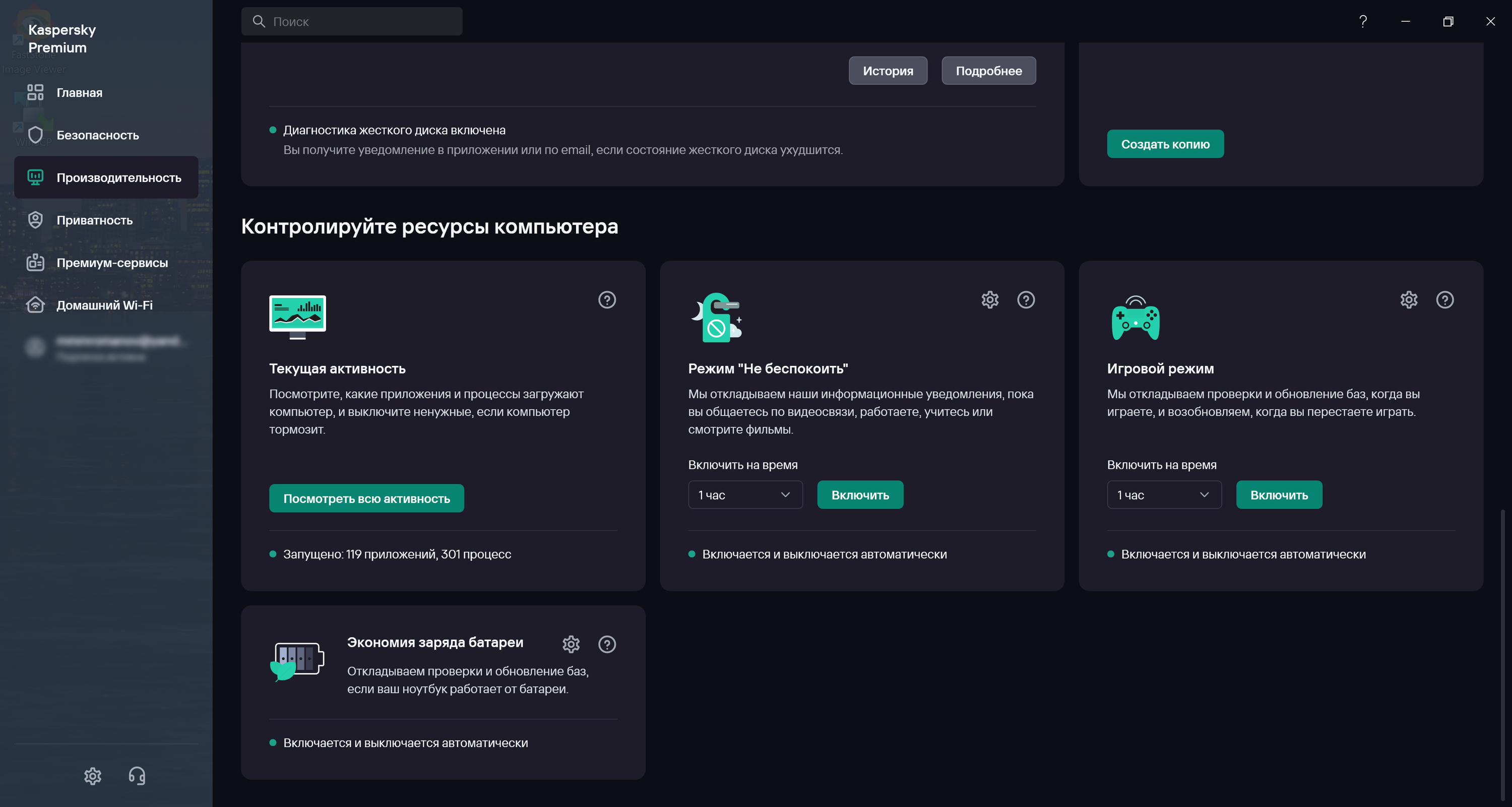Open Домашний Wi-Fi sidebar item
1512x807 pixels.
click(x=104, y=305)
